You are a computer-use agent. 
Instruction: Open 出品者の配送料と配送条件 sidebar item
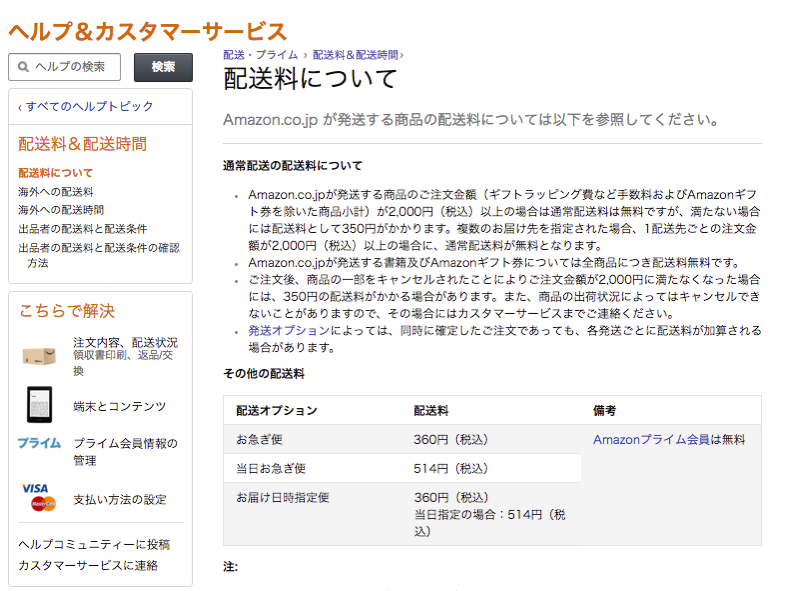click(x=83, y=229)
